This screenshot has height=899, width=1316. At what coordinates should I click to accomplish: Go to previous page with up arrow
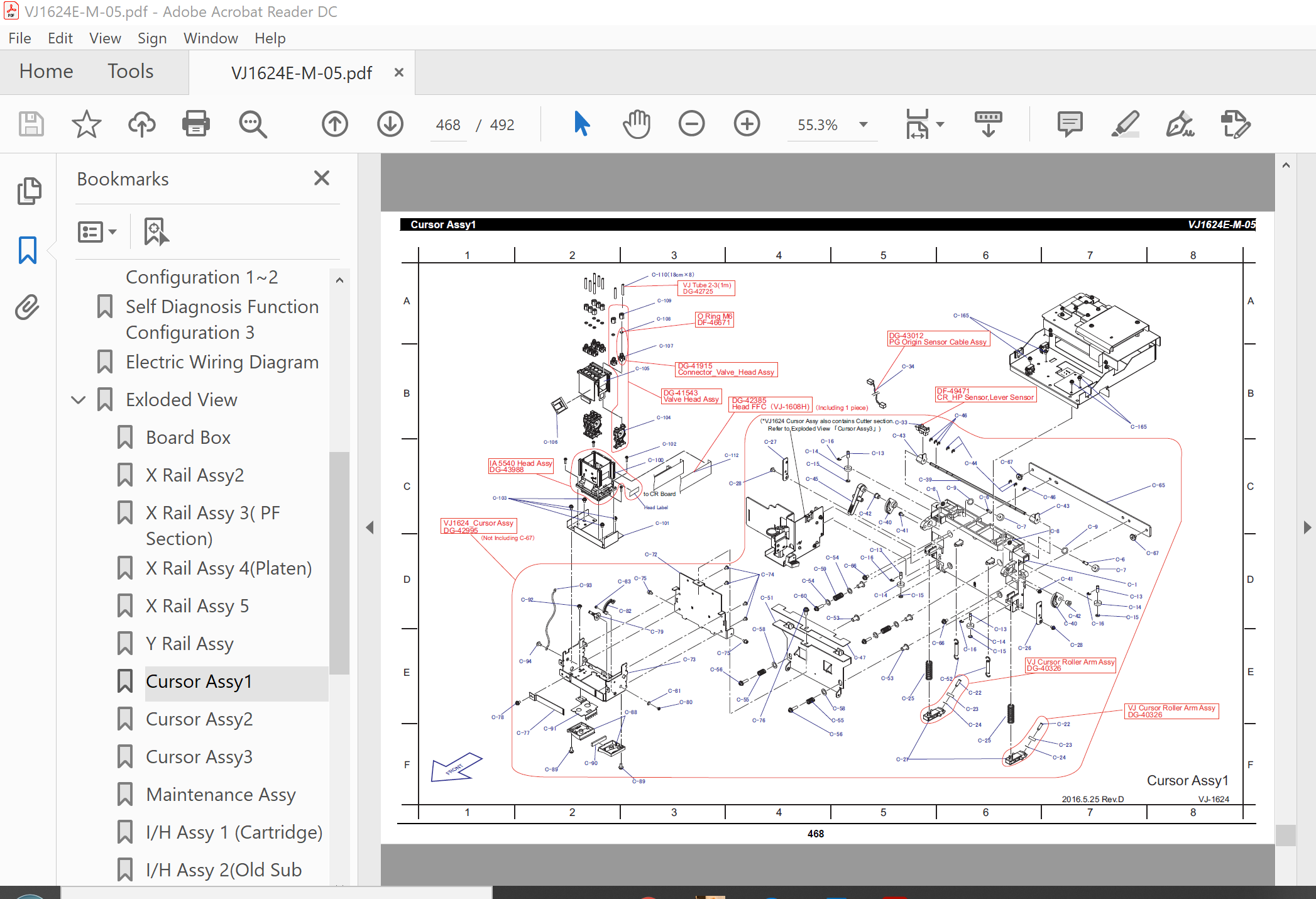[335, 124]
